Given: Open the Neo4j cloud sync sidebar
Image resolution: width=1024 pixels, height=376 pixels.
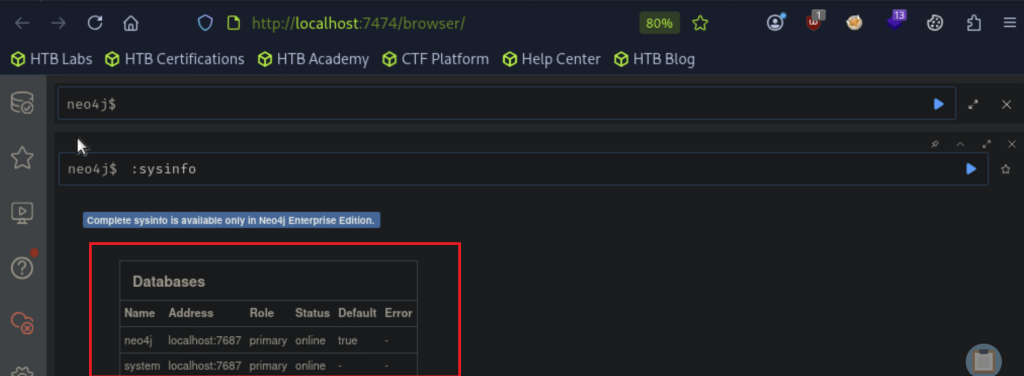Looking at the screenshot, I should pos(22,322).
